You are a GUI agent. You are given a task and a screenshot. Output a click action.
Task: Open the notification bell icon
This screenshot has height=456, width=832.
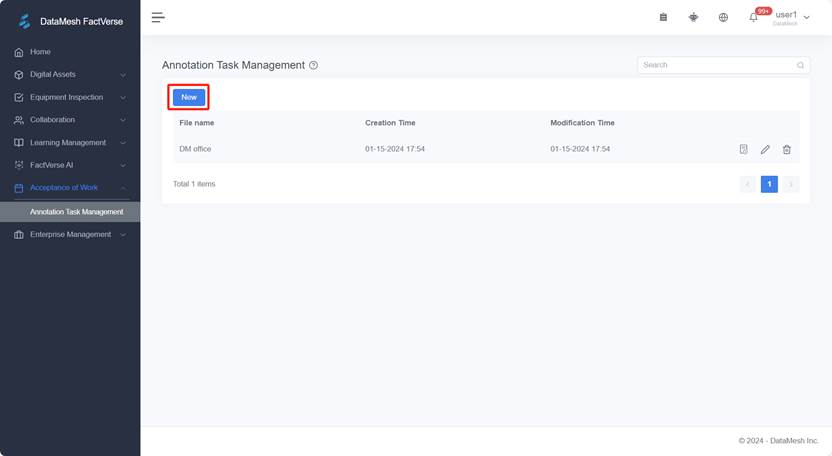(x=753, y=17)
